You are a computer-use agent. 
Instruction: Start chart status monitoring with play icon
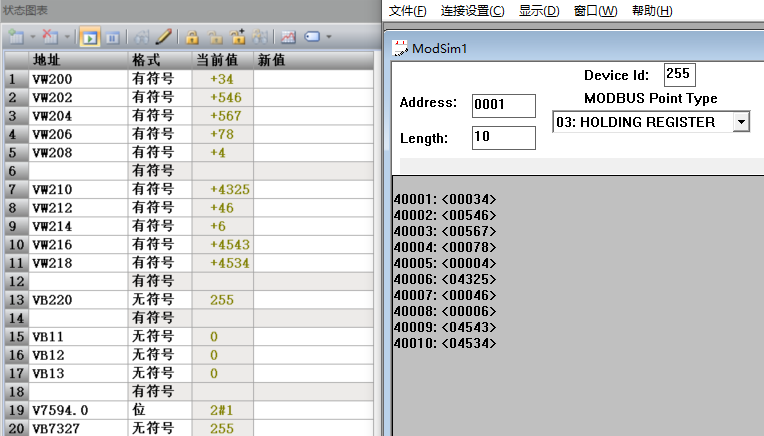pos(89,37)
